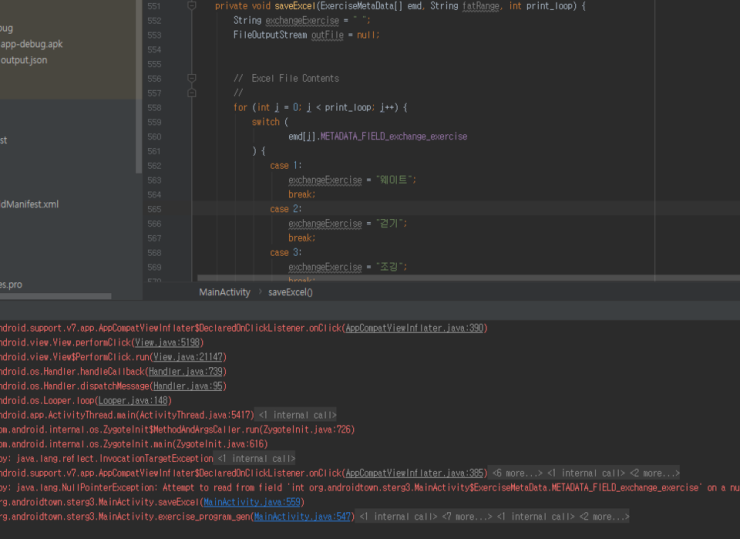The image size is (740, 539).
Task: Click the editor's horizontal scrollbar
Action: point(460,278)
